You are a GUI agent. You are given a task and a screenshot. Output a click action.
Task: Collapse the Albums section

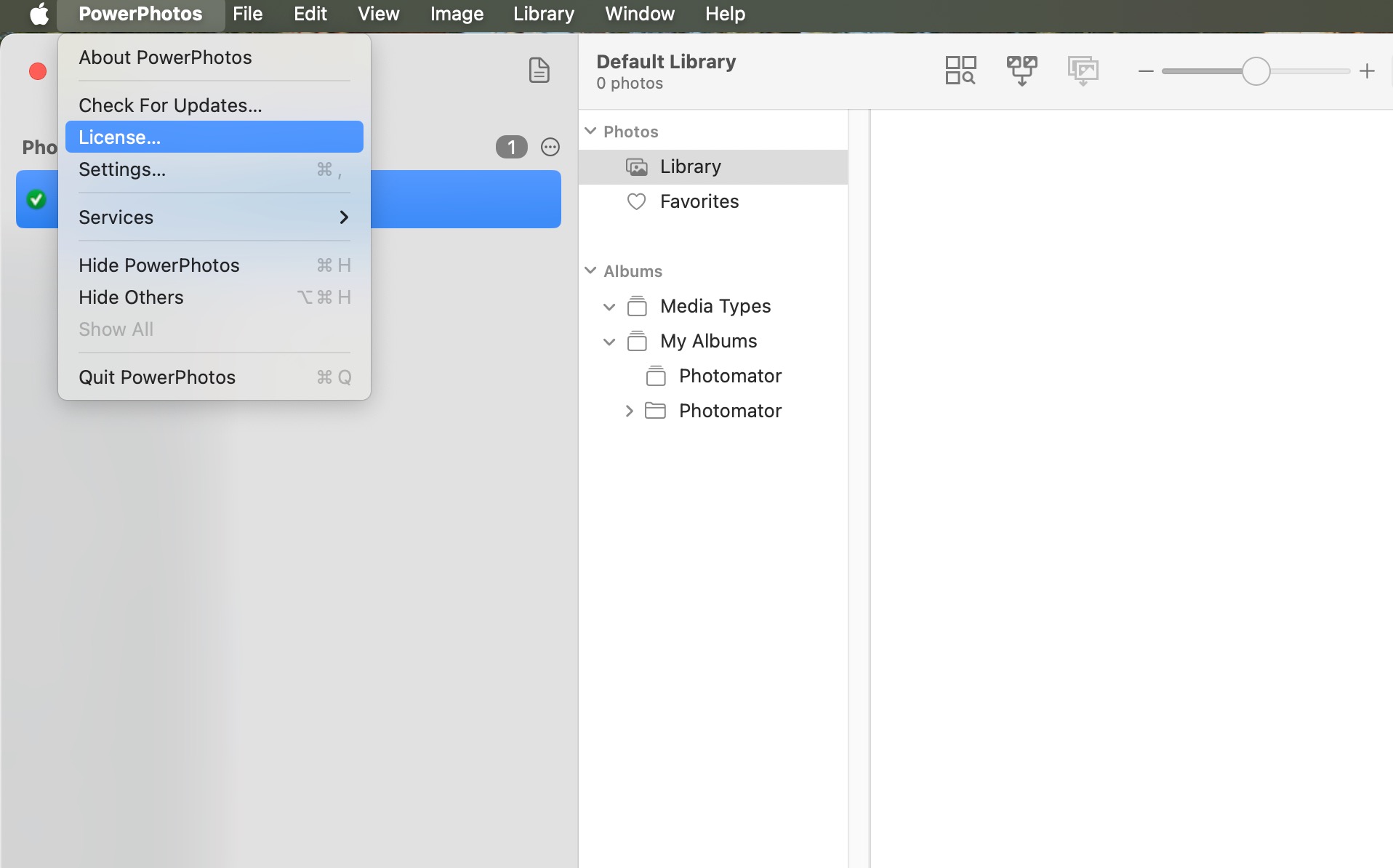(x=590, y=270)
